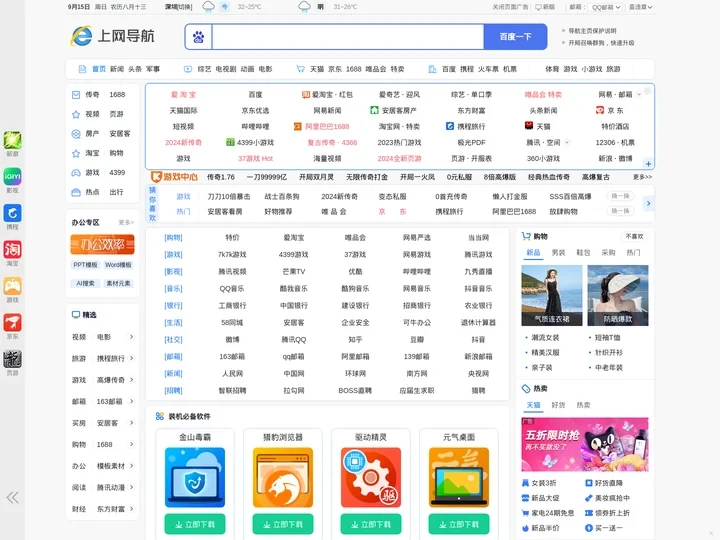The width and height of the screenshot is (720, 540).
Task: Click the 游戏中心 logo
Action: pyautogui.click(x=174, y=177)
